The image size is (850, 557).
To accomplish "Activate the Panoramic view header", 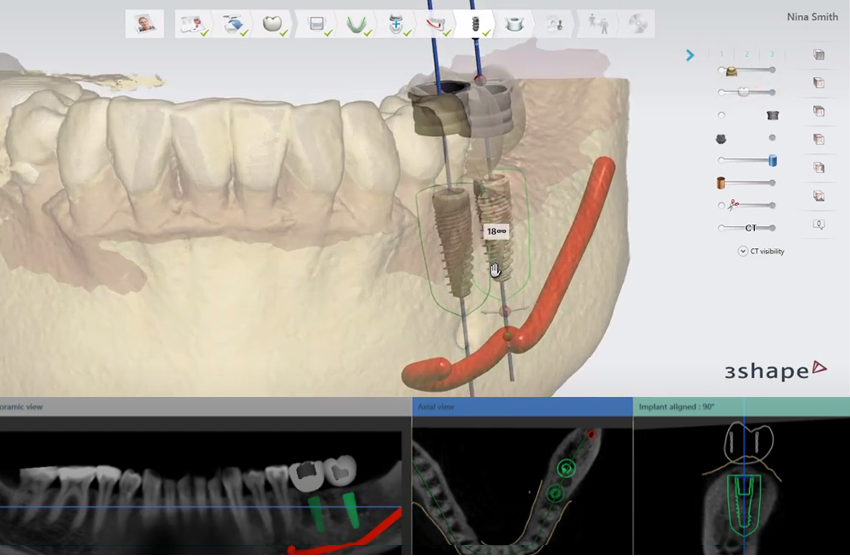I will 205,407.
